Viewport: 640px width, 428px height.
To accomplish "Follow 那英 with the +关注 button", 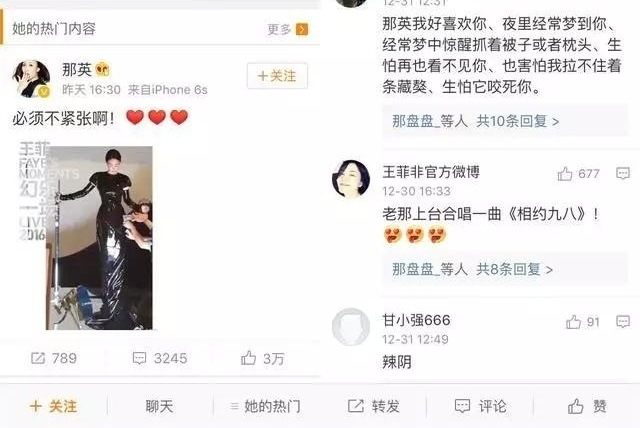I will tap(277, 76).
